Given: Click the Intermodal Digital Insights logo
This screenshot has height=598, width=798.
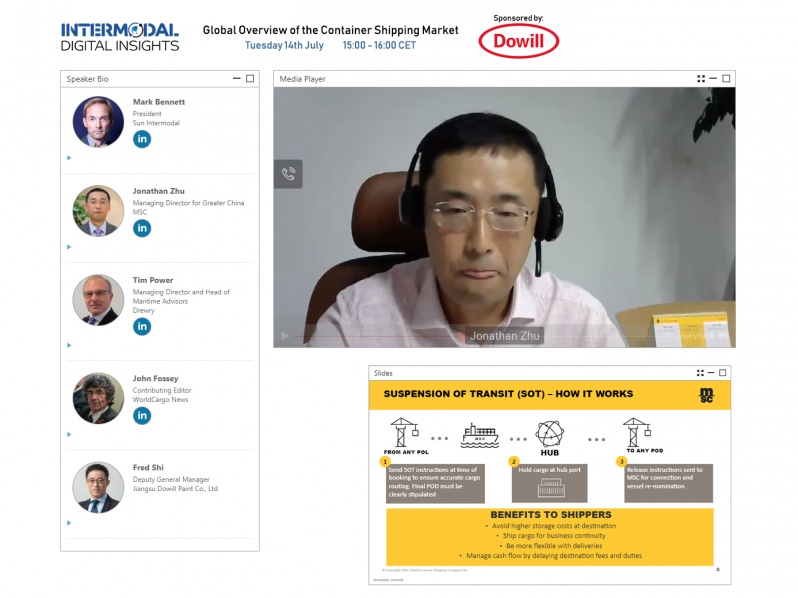Looking at the screenshot, I should click(x=120, y=37).
